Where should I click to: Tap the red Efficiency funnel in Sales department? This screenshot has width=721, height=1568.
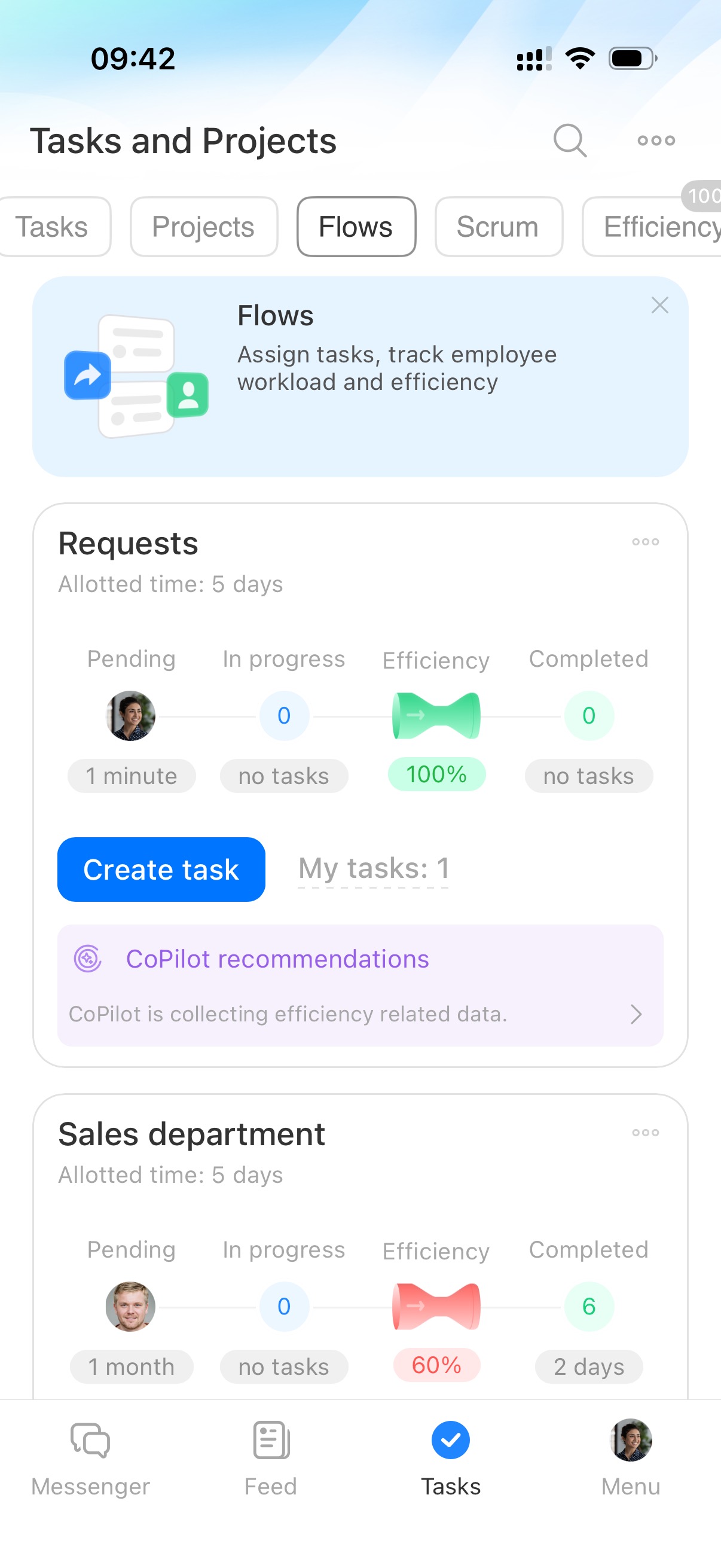436,1306
